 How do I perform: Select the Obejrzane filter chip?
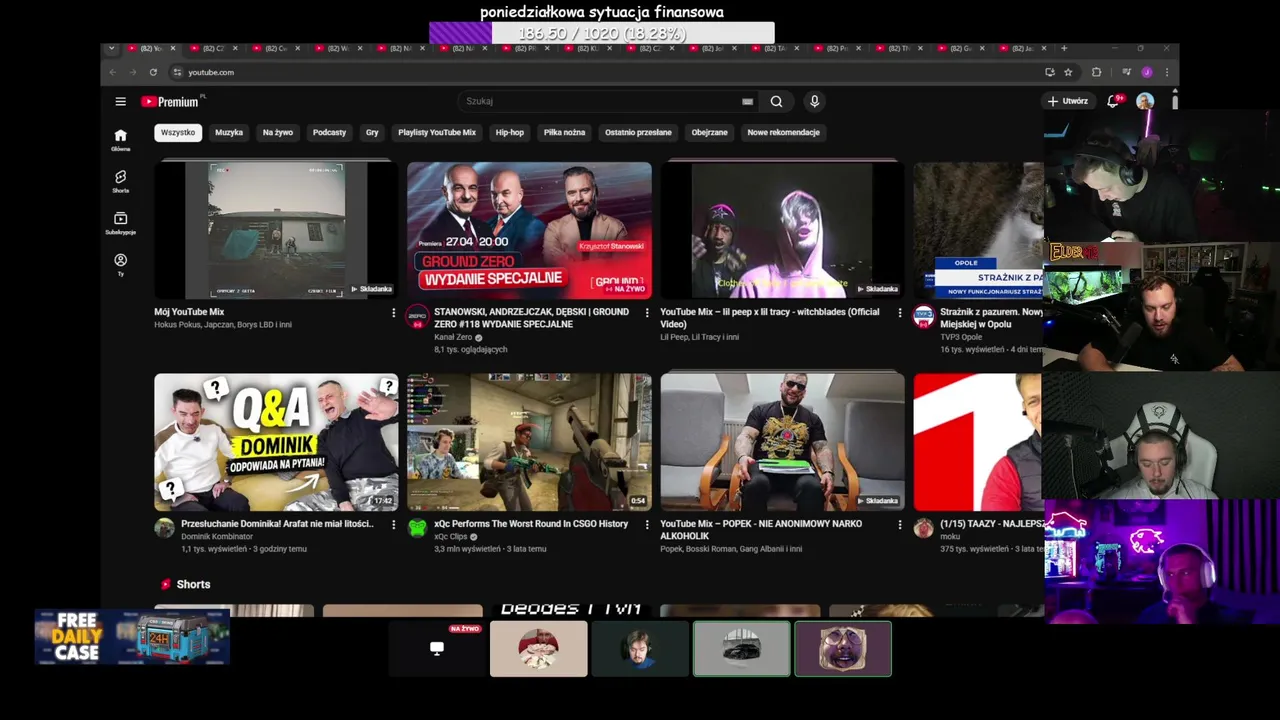(x=710, y=132)
